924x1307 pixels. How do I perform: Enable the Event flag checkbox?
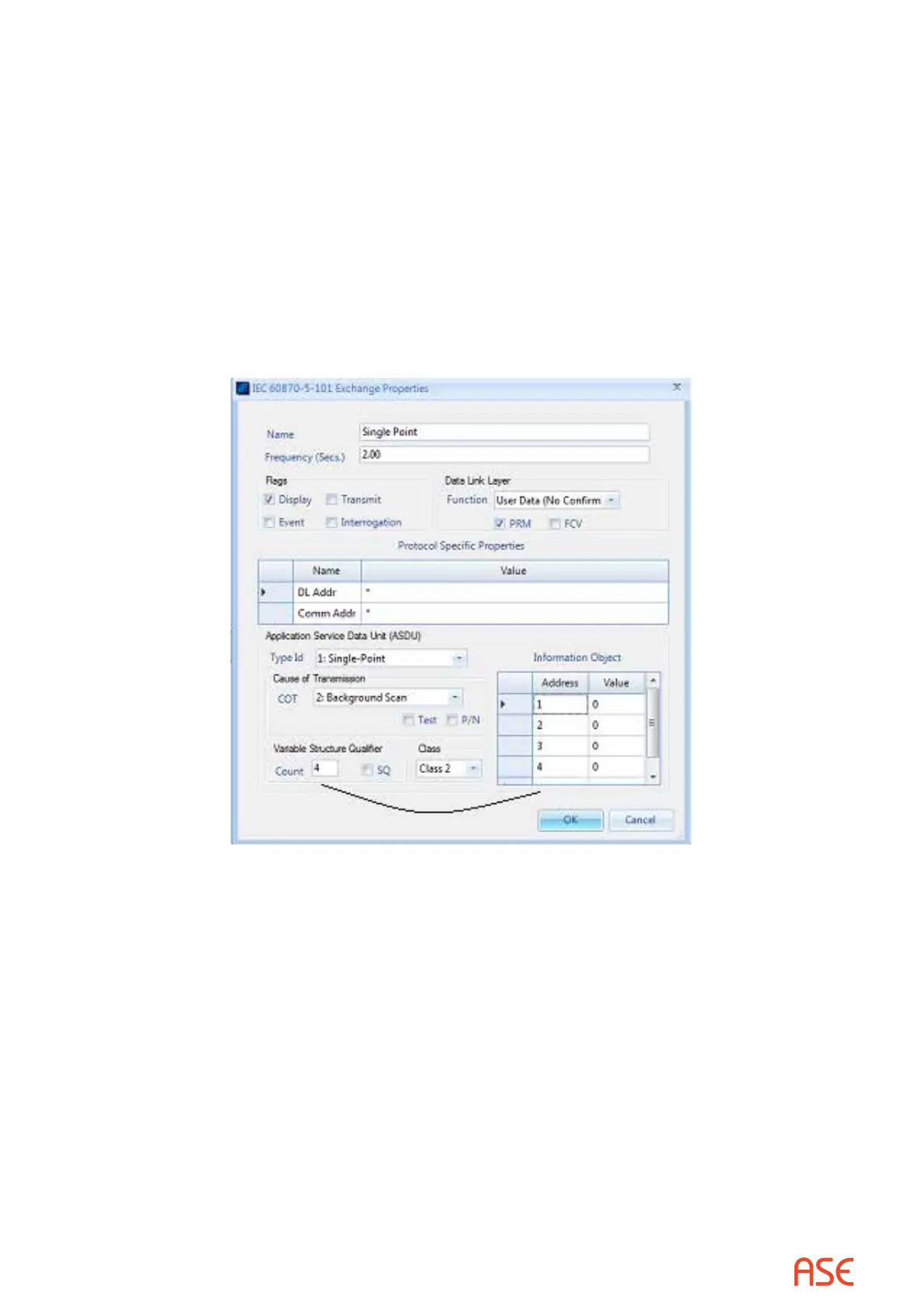click(x=269, y=522)
